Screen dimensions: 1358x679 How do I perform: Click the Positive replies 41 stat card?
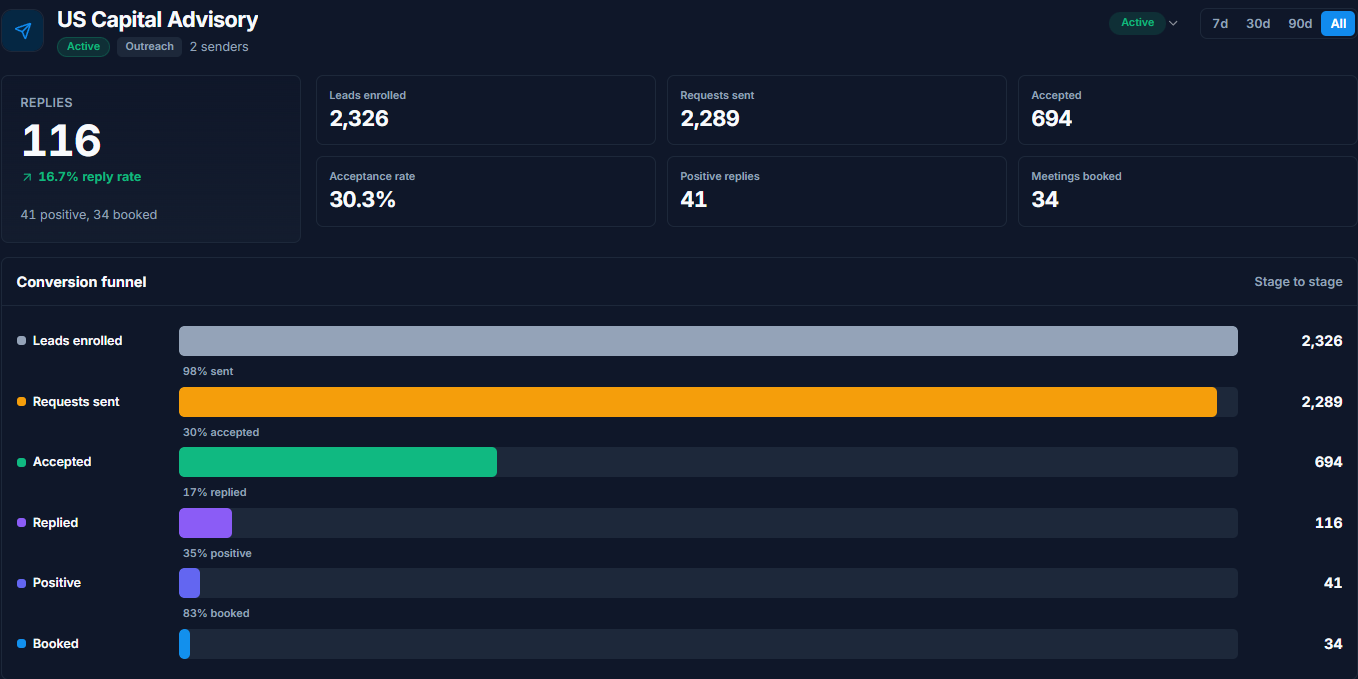[837, 191]
